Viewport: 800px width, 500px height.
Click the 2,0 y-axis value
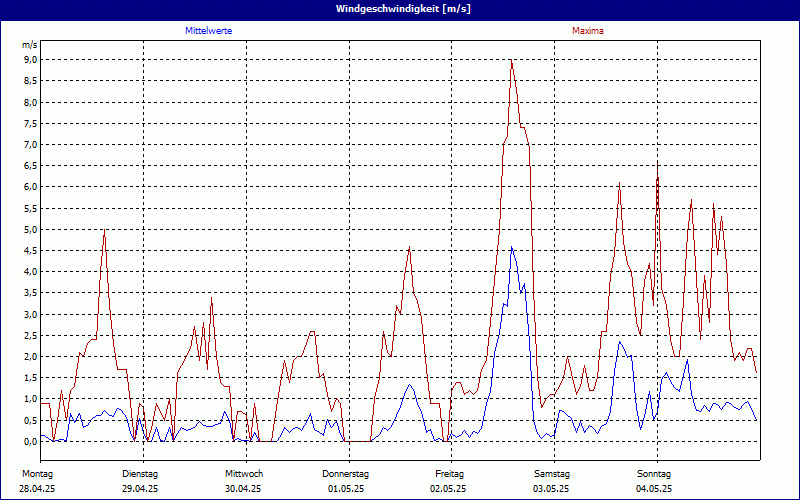[x=30, y=357]
